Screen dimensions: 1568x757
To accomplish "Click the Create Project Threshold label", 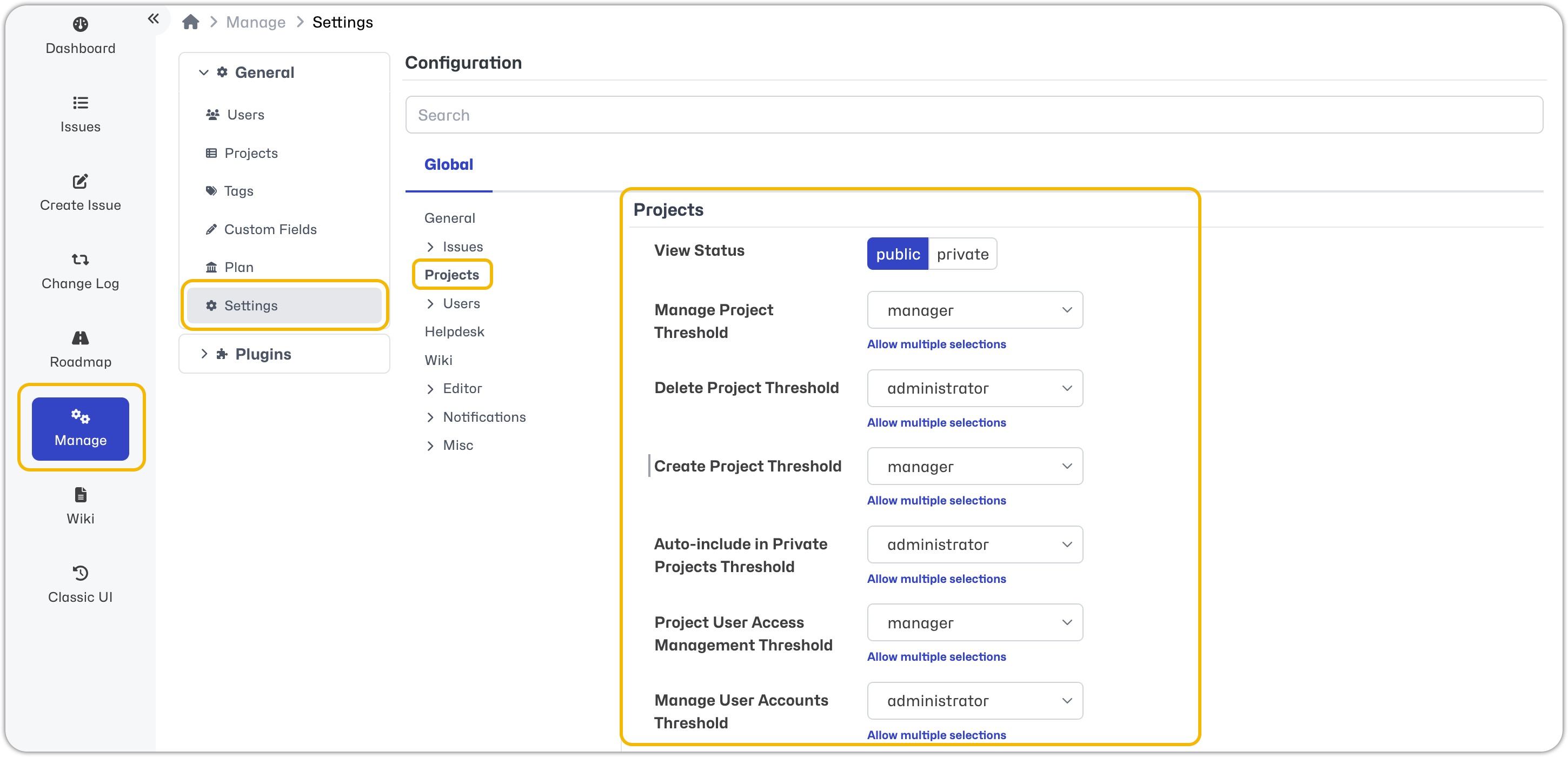I will pyautogui.click(x=747, y=466).
